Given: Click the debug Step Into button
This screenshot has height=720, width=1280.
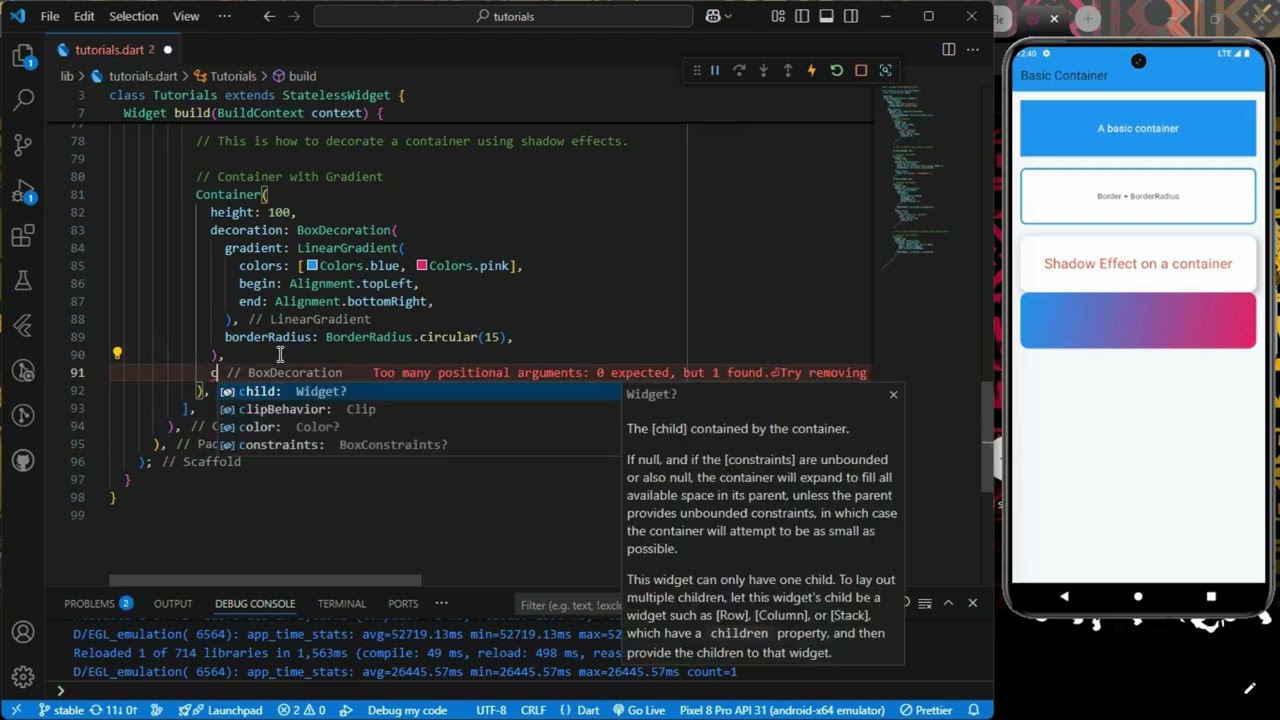Looking at the screenshot, I should click(x=763, y=70).
